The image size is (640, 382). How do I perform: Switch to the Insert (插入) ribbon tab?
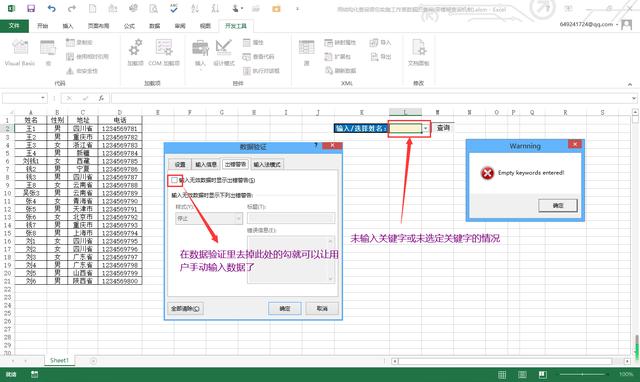[68, 26]
